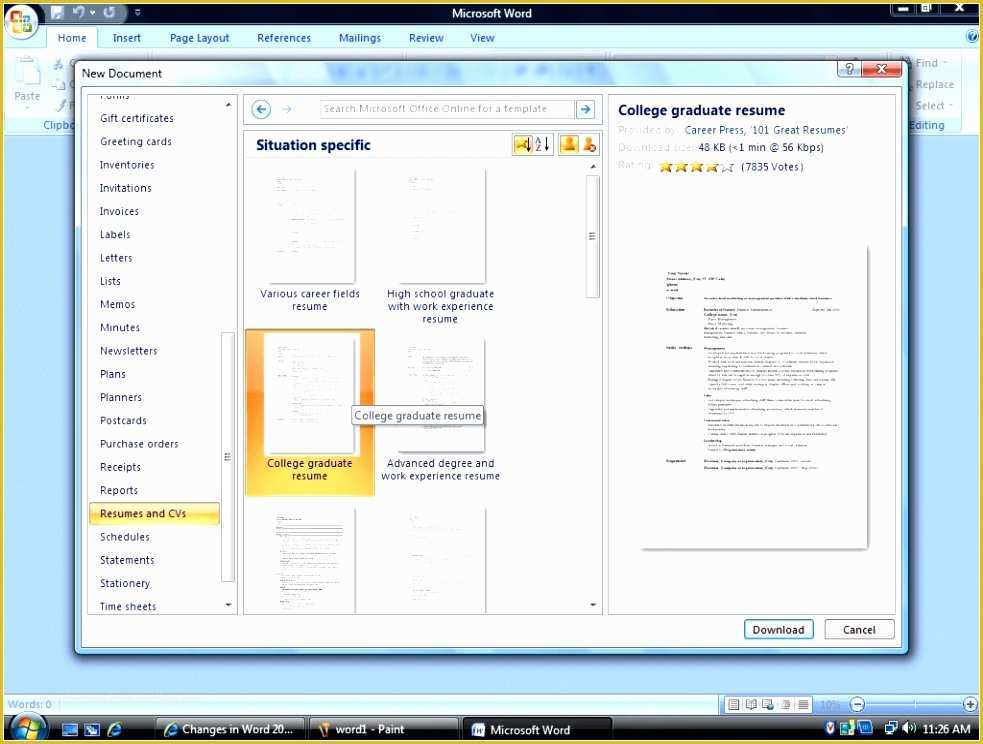The height and width of the screenshot is (744, 983).
Task: Expand the Undo history dropdown arrow
Action: coord(92,12)
